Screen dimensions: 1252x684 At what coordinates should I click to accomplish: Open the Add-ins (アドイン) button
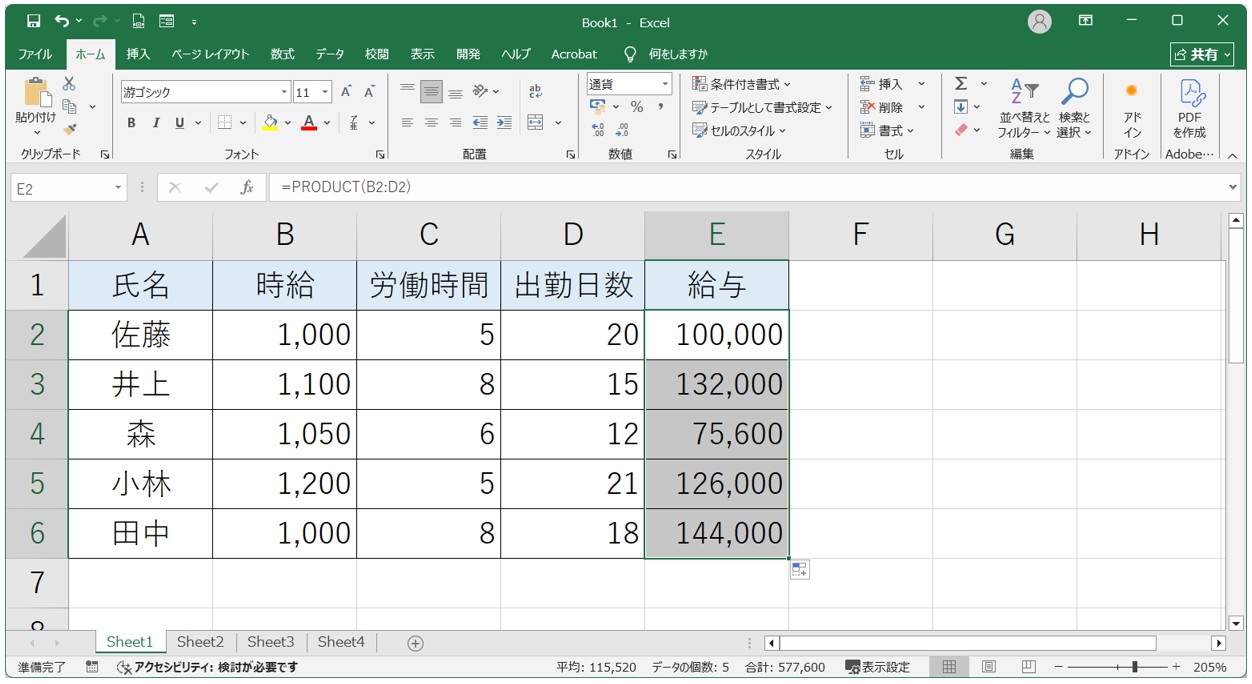point(1132,110)
